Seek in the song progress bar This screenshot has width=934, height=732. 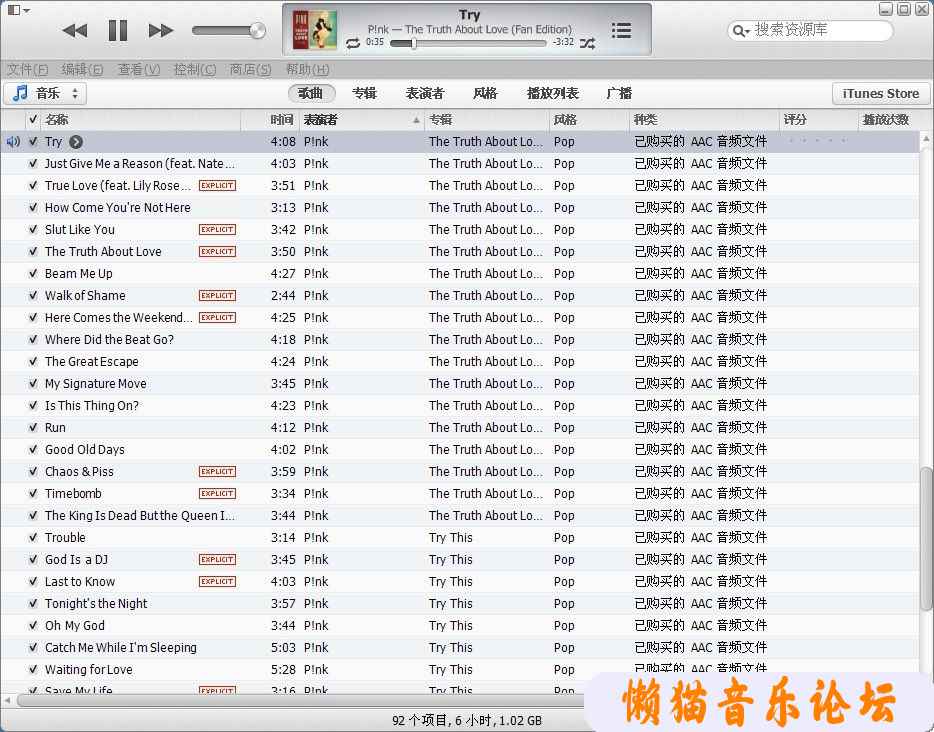468,43
